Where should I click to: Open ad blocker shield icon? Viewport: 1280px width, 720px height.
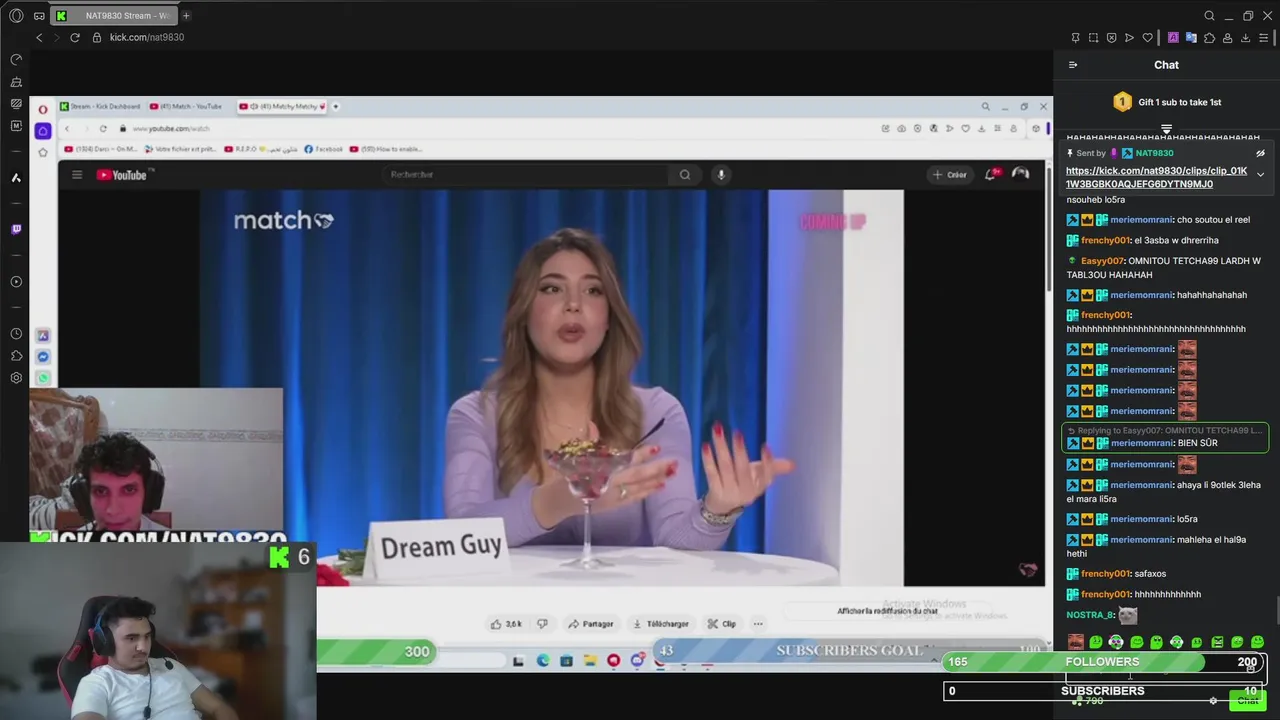click(1111, 38)
